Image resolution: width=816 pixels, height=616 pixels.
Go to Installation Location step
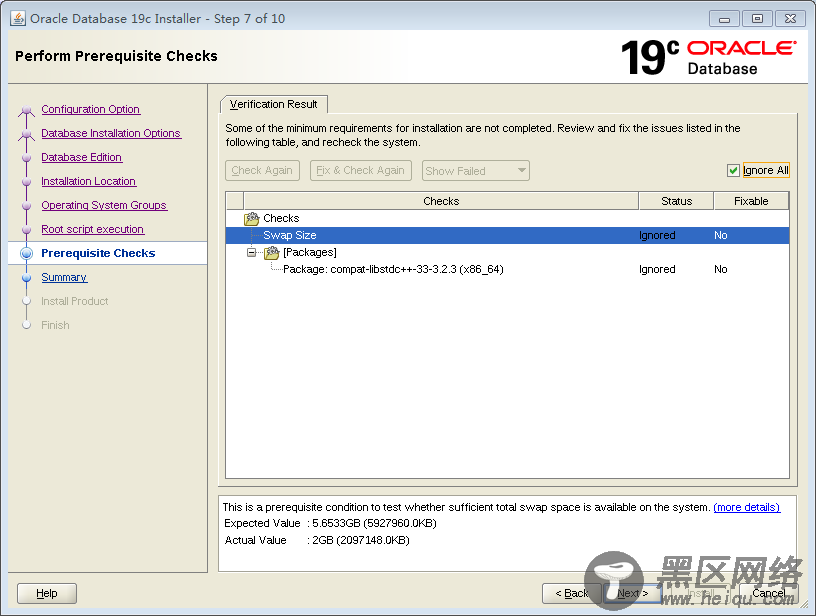[88, 181]
